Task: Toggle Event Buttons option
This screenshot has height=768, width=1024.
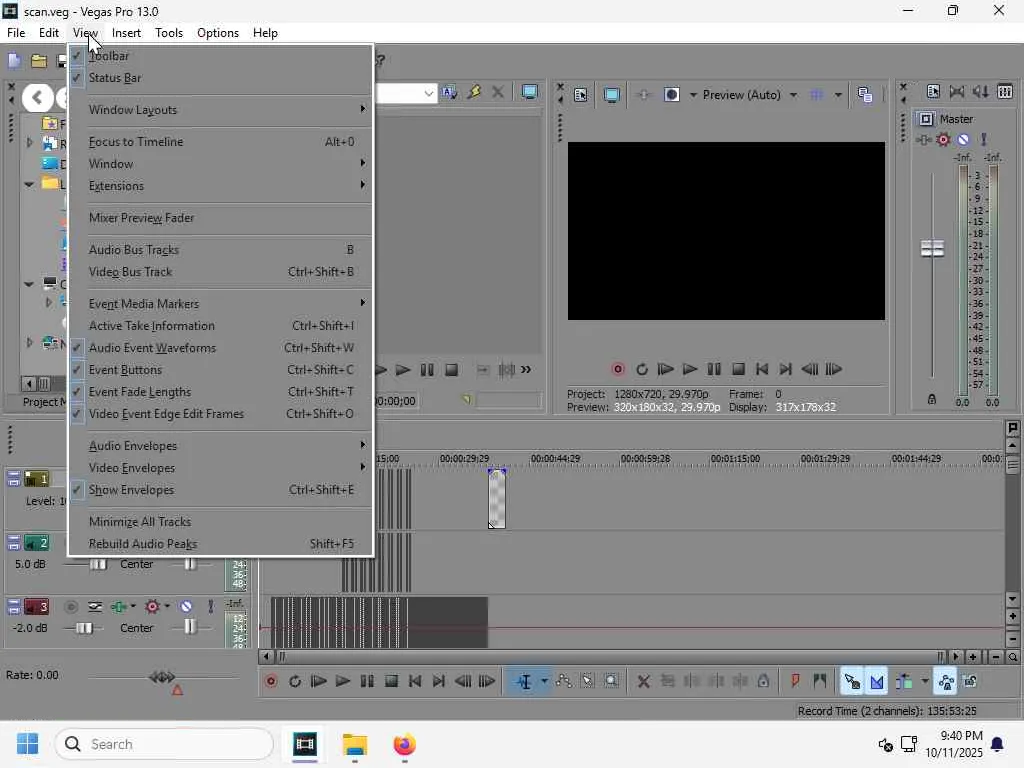Action: 221,370
